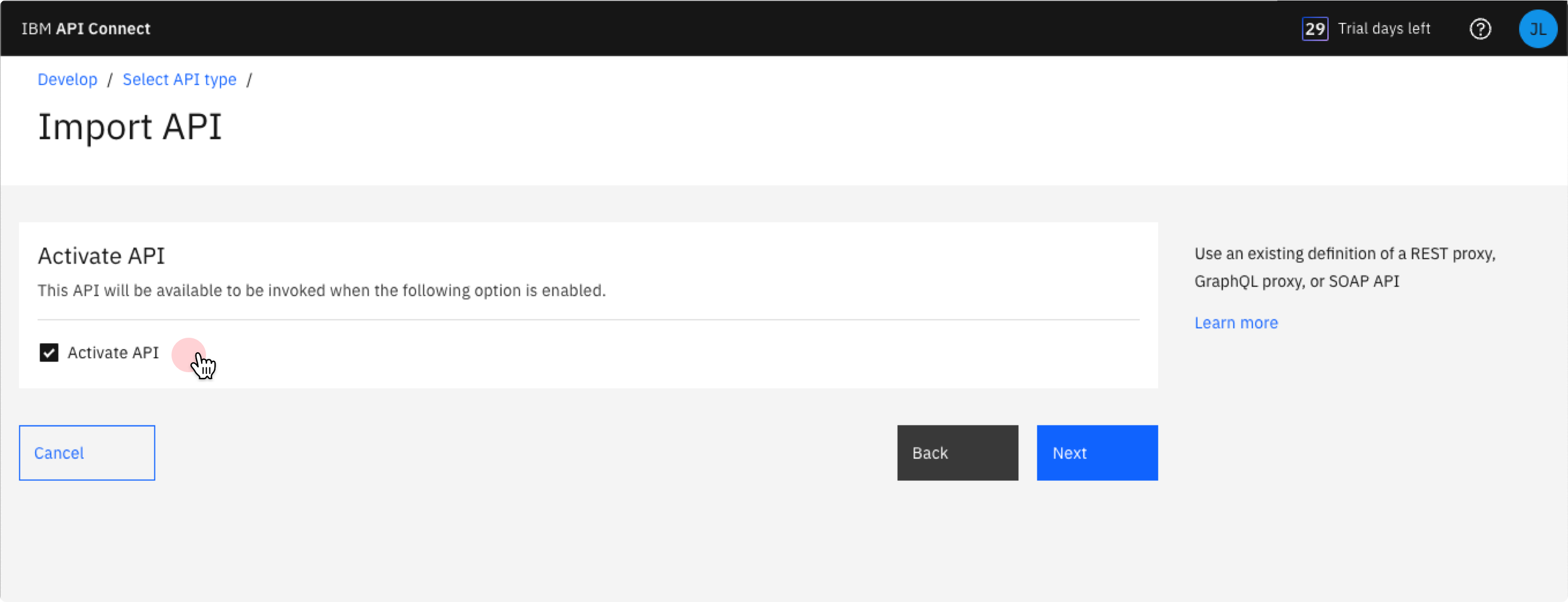Click the 29 trial days badge
The width and height of the screenshot is (1568, 602).
pyautogui.click(x=1314, y=28)
